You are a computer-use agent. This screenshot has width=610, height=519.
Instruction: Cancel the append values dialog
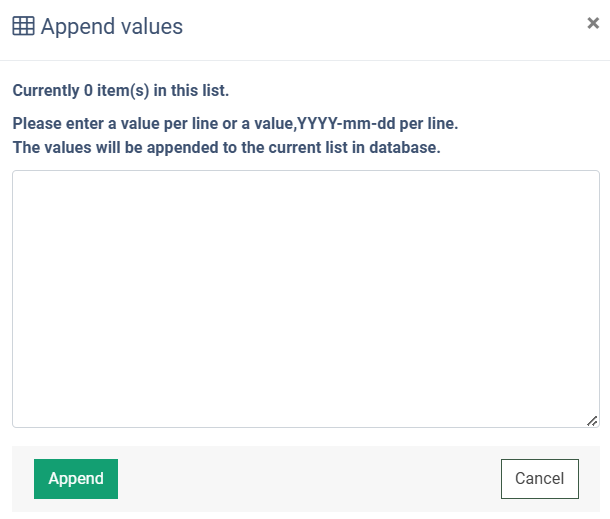pyautogui.click(x=540, y=479)
